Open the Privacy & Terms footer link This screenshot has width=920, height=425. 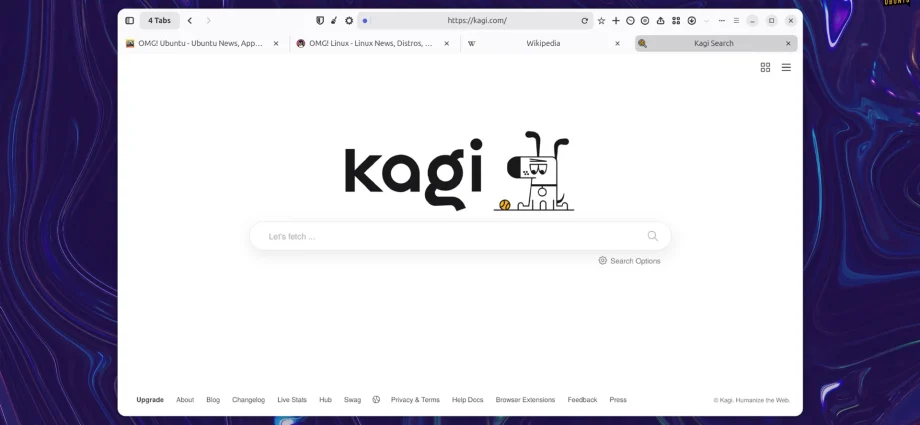(x=415, y=400)
